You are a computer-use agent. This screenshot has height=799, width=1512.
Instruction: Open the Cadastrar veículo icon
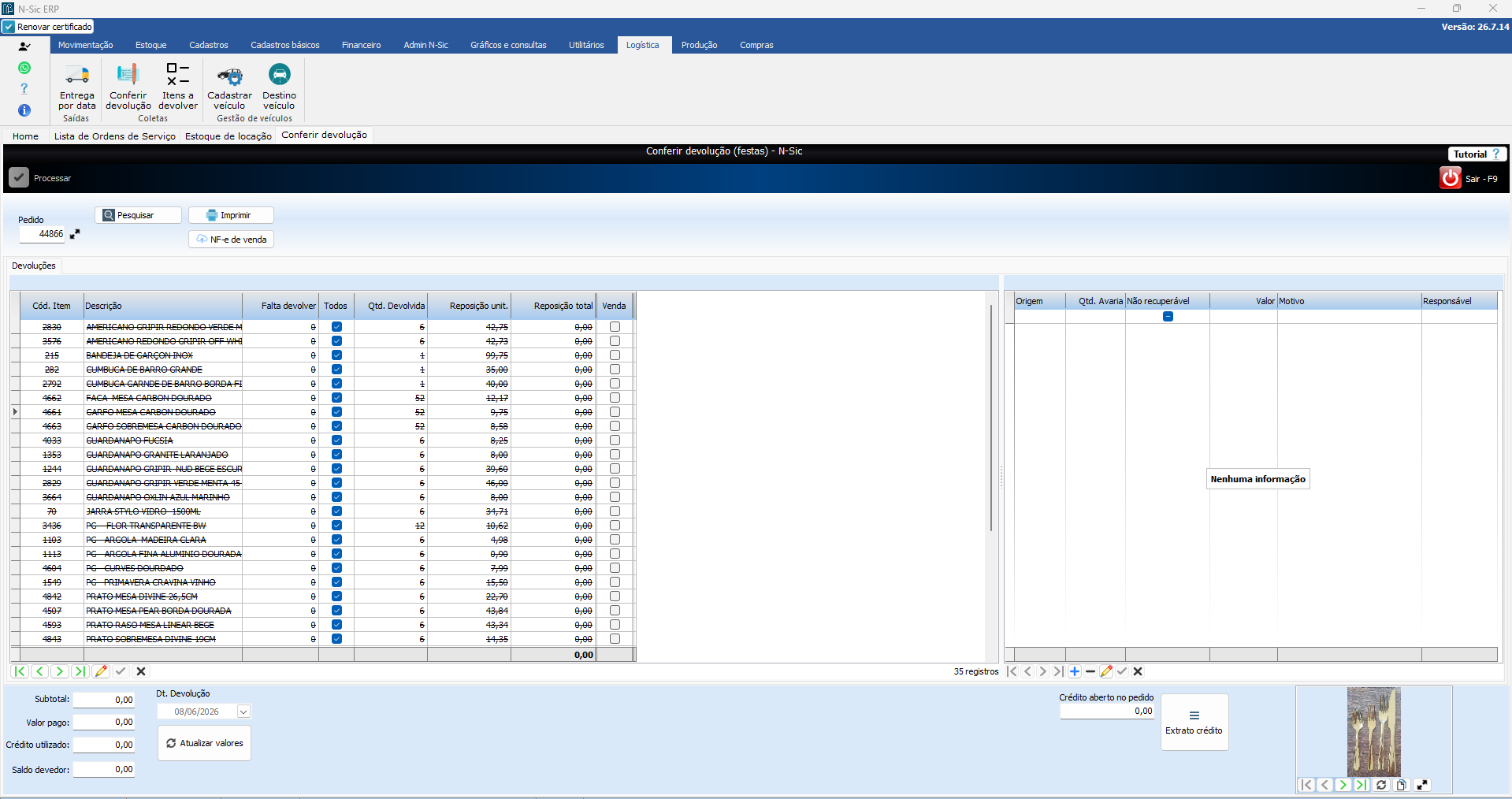[230, 87]
